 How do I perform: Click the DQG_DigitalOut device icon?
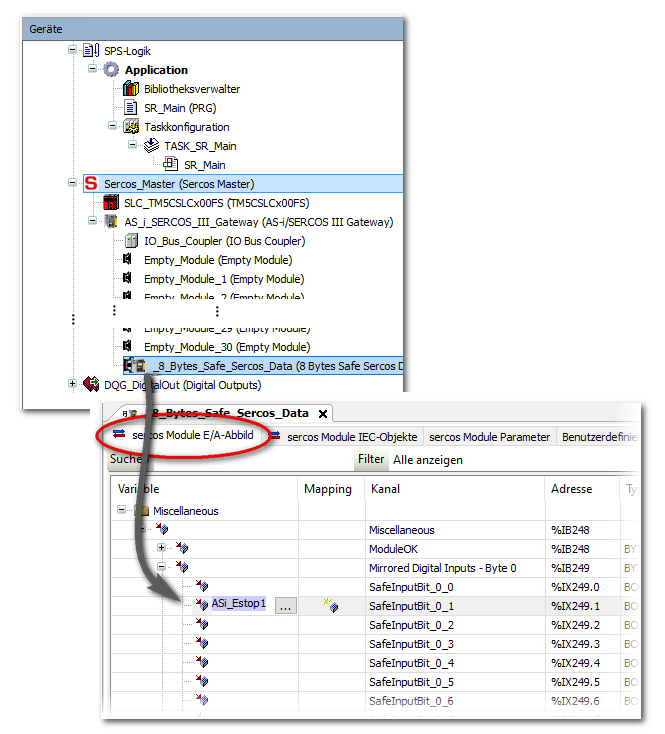tap(92, 385)
